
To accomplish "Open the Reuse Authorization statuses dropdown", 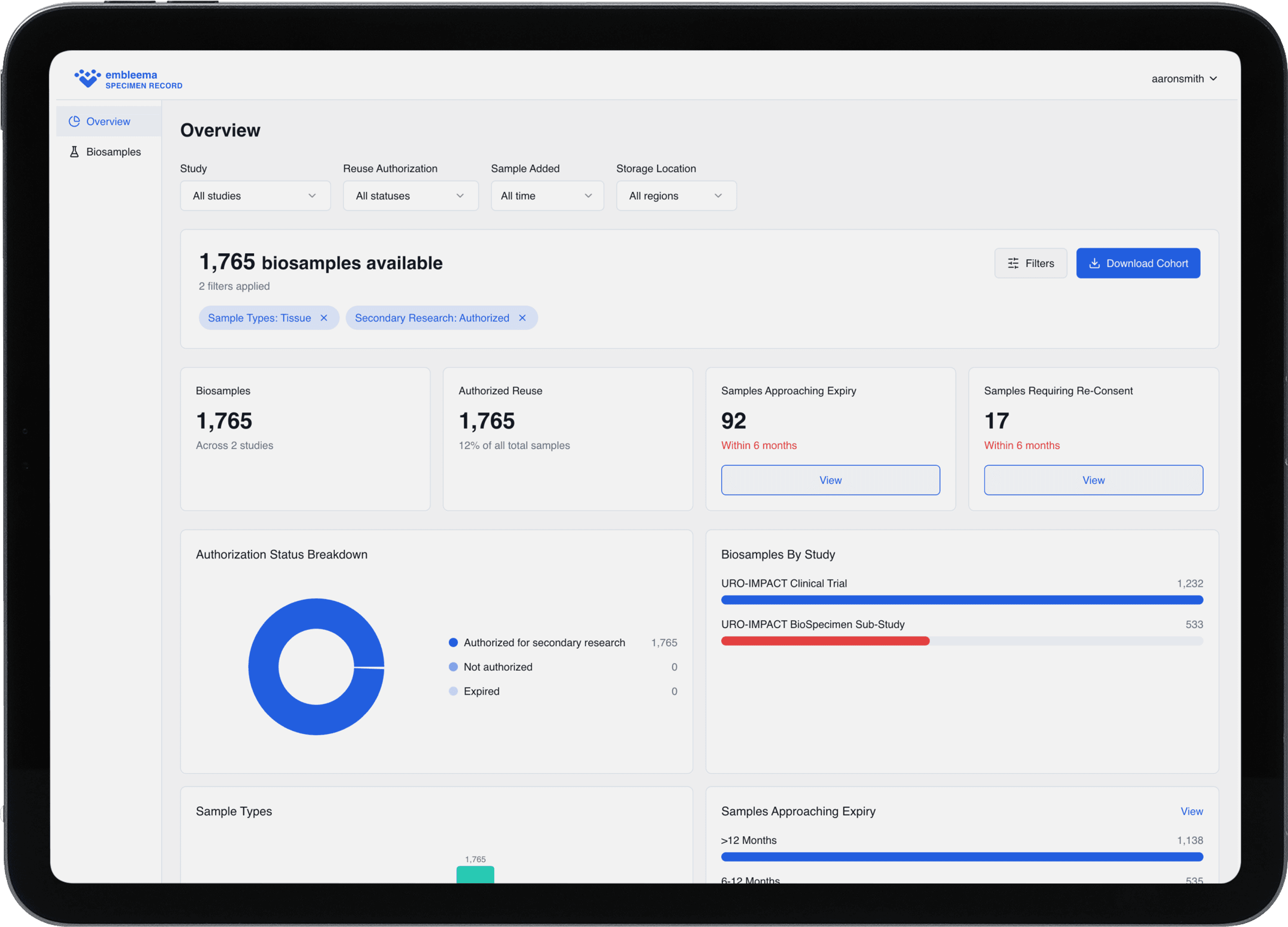I will pos(410,196).
